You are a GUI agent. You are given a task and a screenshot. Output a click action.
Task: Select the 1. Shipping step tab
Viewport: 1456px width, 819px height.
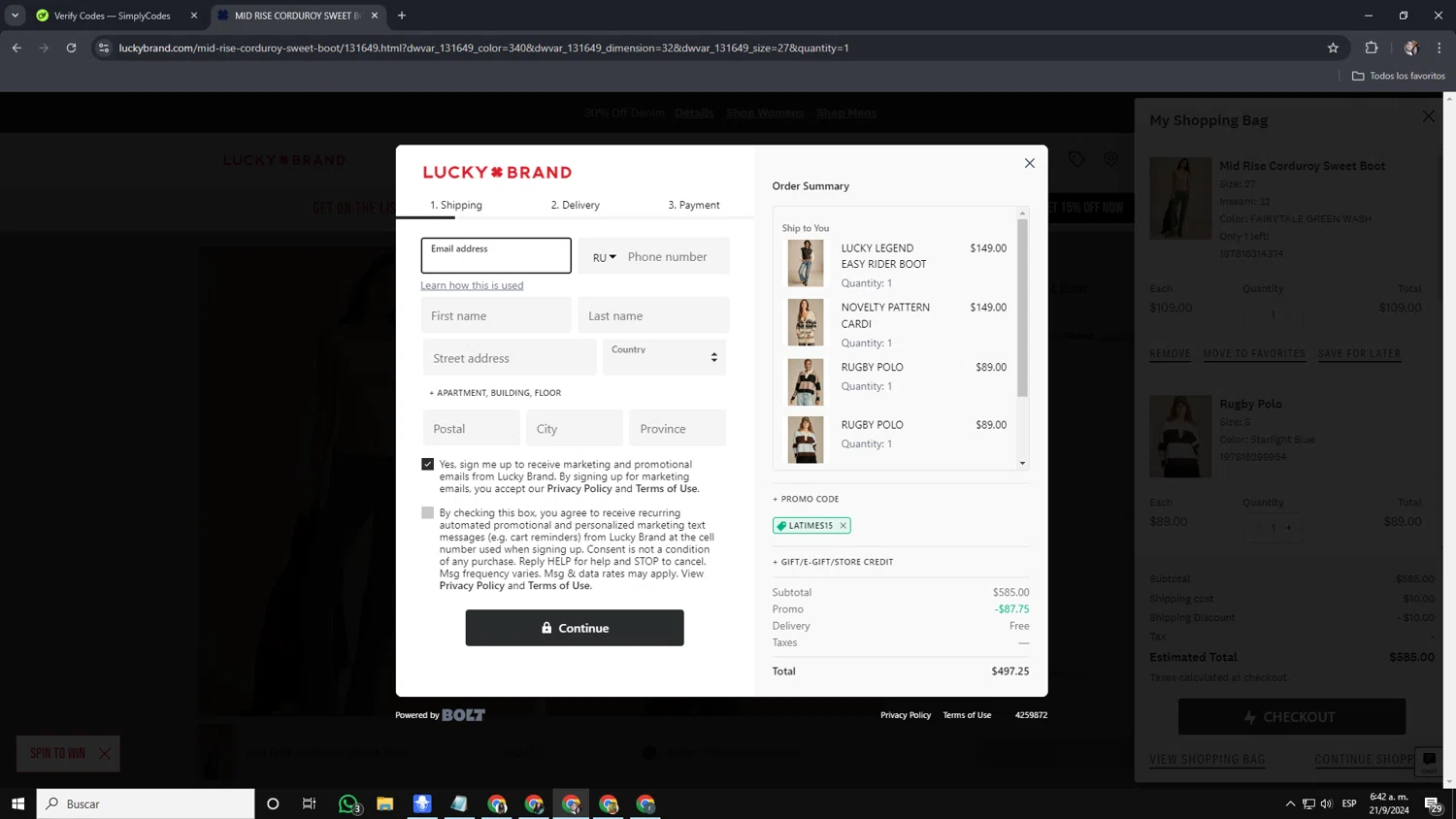coord(456,205)
